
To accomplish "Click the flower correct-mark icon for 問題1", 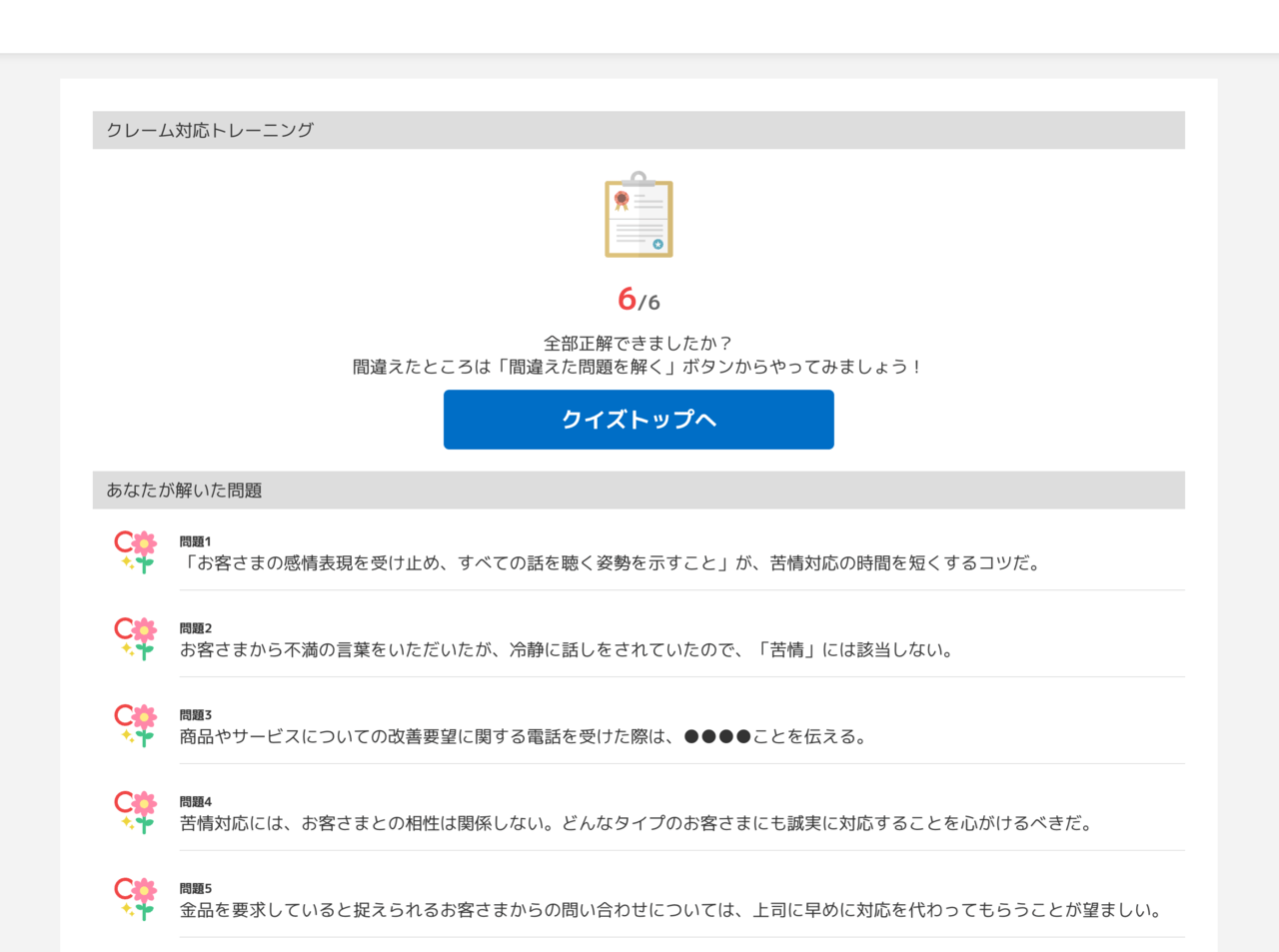I will (x=136, y=551).
